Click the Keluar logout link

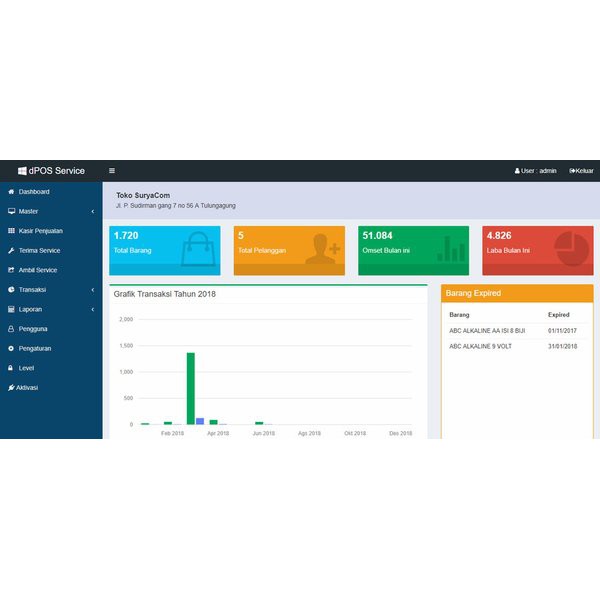coord(581,171)
